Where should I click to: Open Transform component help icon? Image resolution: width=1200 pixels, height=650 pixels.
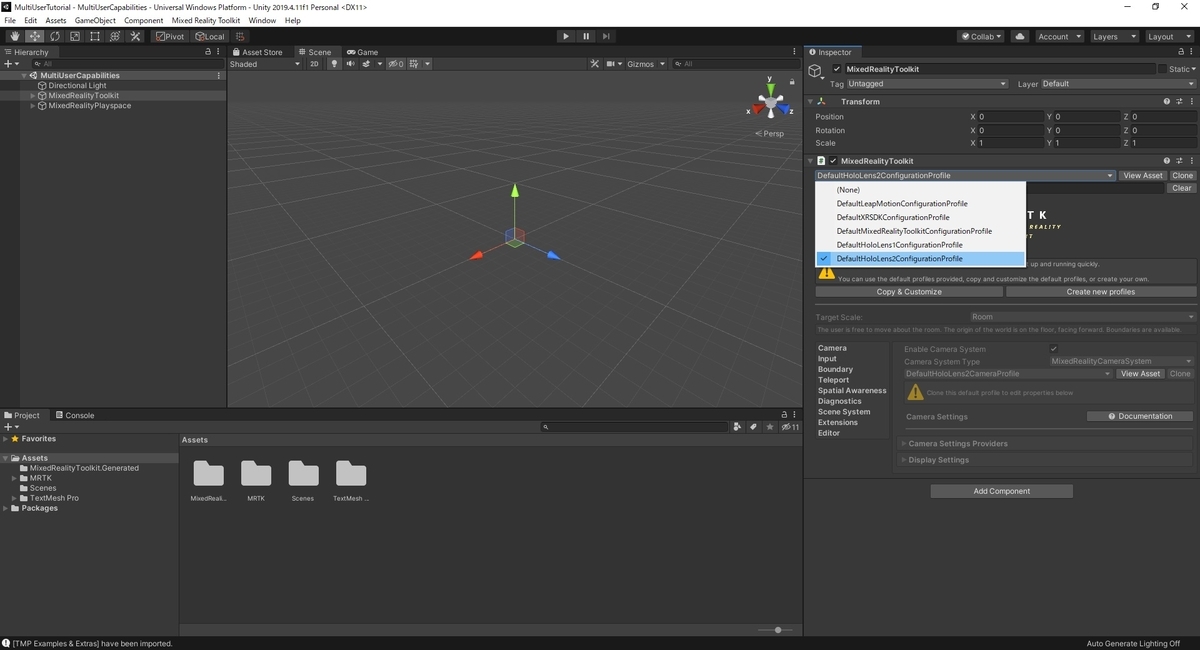point(1167,101)
